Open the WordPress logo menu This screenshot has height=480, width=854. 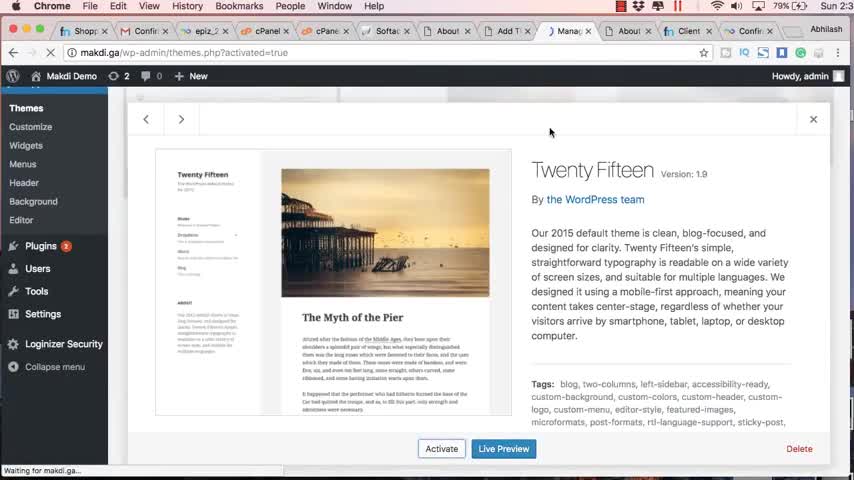pos(13,76)
